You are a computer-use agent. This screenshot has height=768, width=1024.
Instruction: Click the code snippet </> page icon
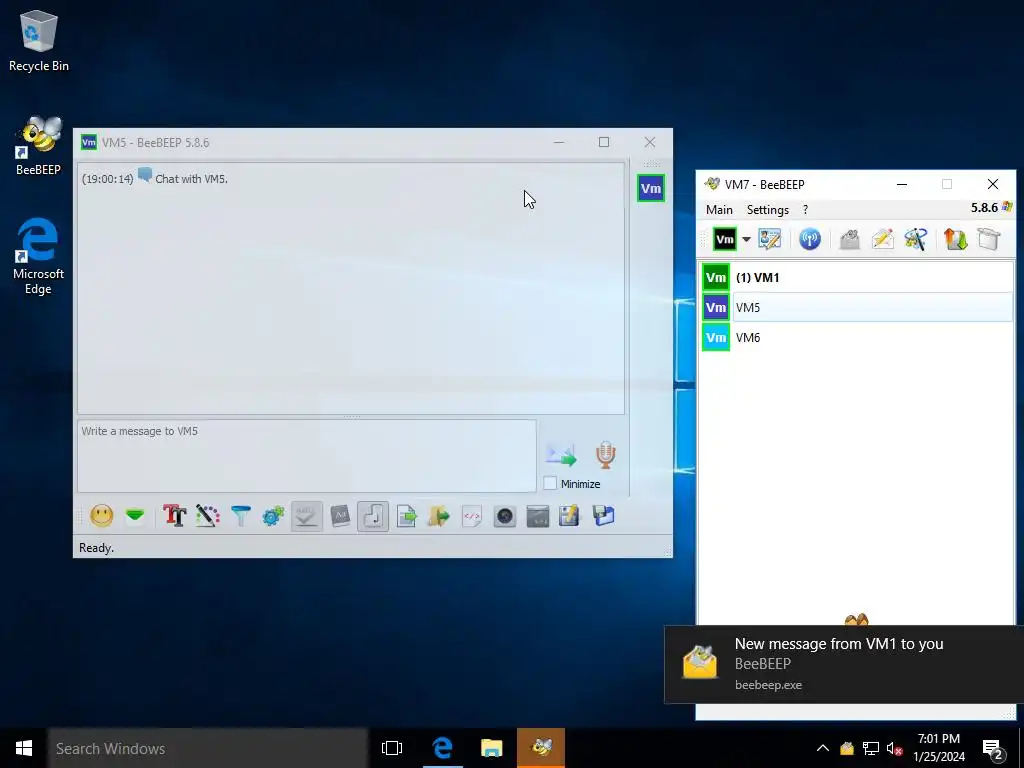click(472, 516)
